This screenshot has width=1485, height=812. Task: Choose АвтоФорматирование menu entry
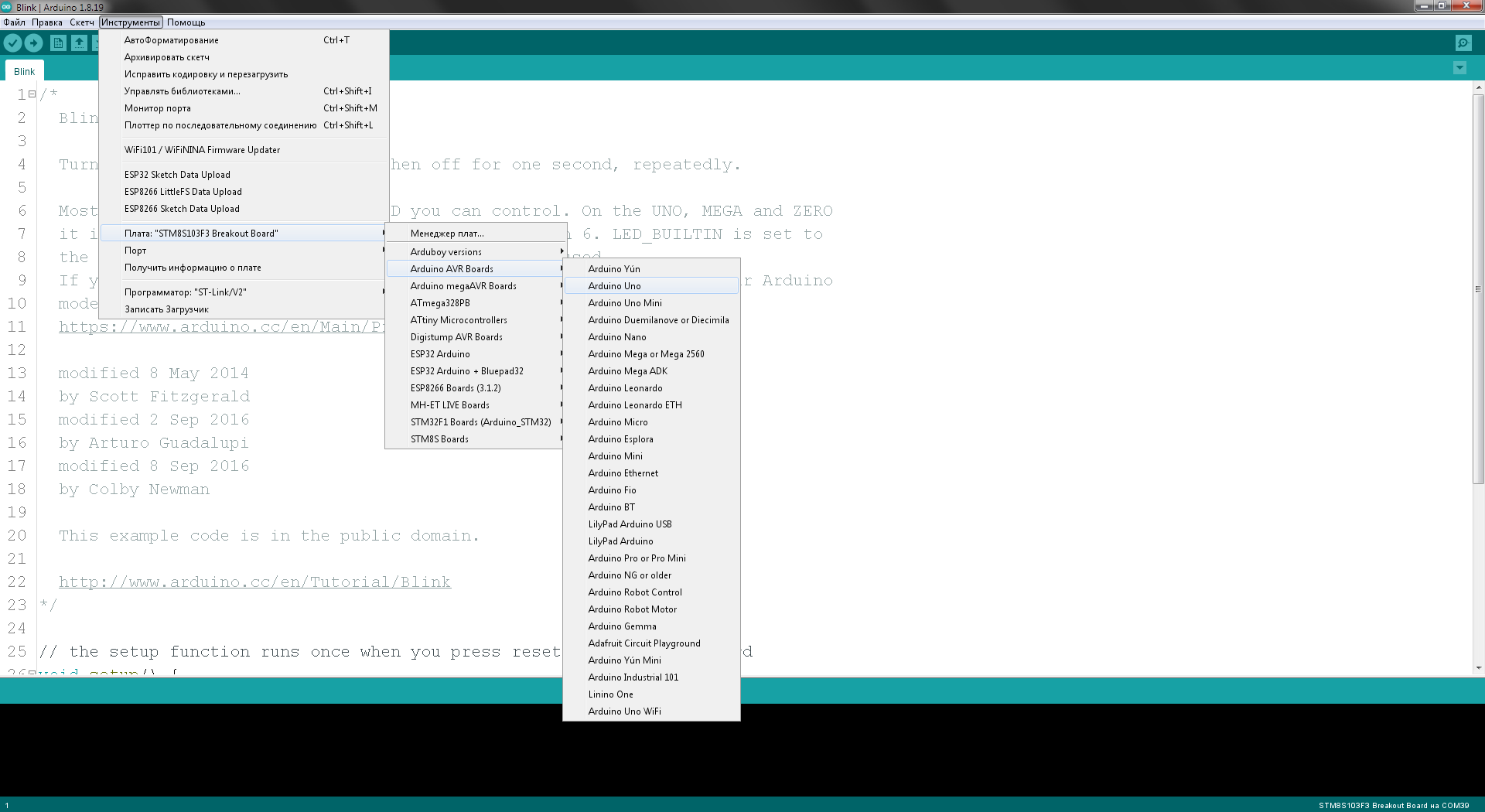point(244,40)
